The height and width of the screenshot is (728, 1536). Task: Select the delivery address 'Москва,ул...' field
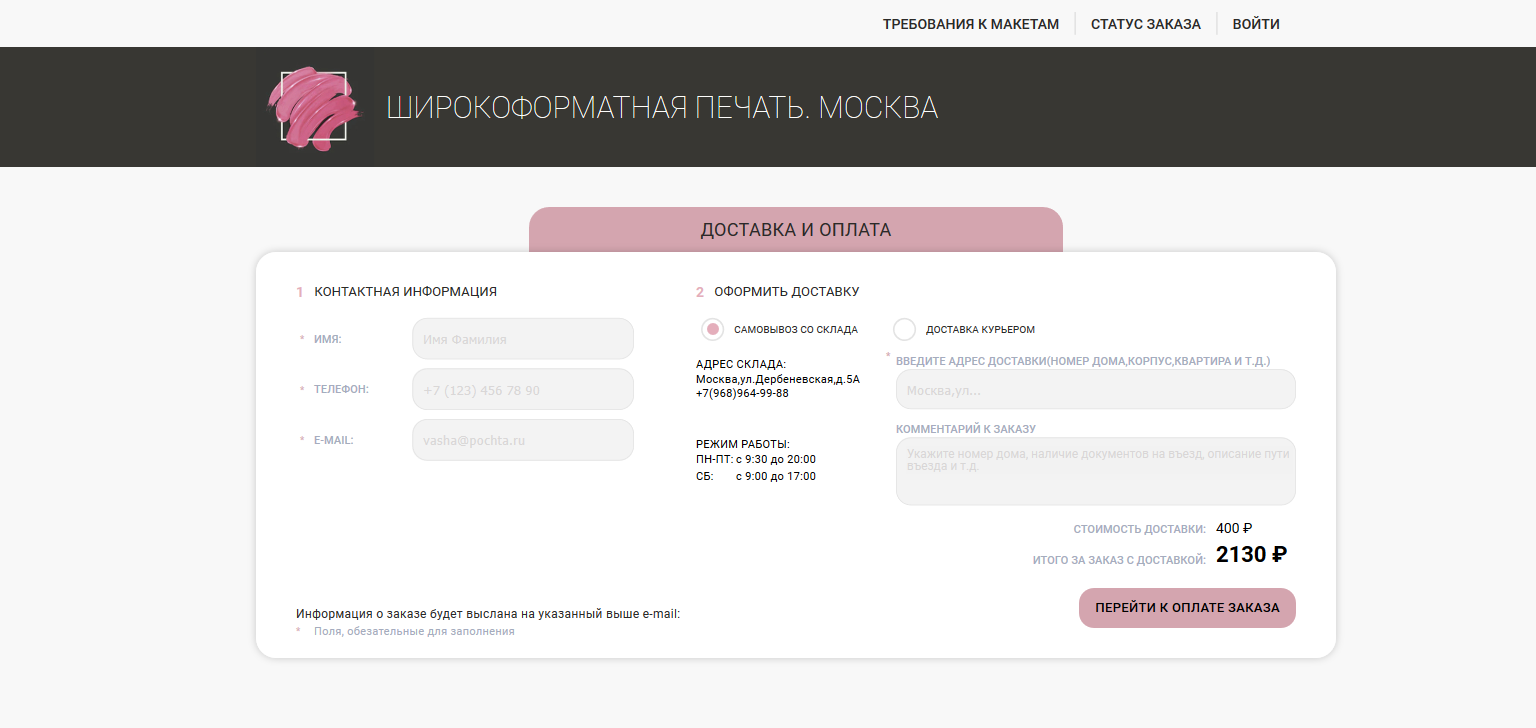click(x=1094, y=388)
